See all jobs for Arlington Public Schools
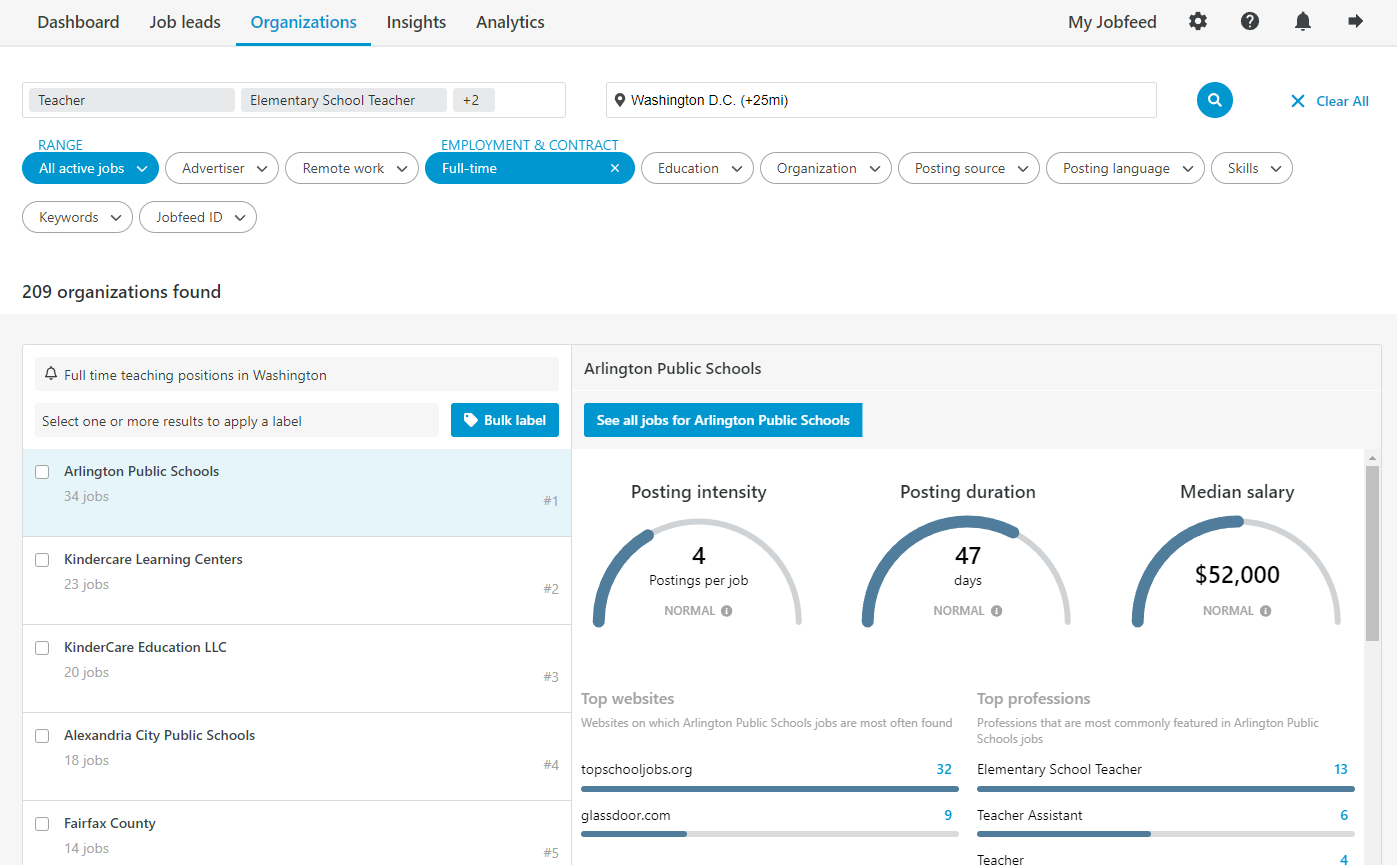 (723, 420)
